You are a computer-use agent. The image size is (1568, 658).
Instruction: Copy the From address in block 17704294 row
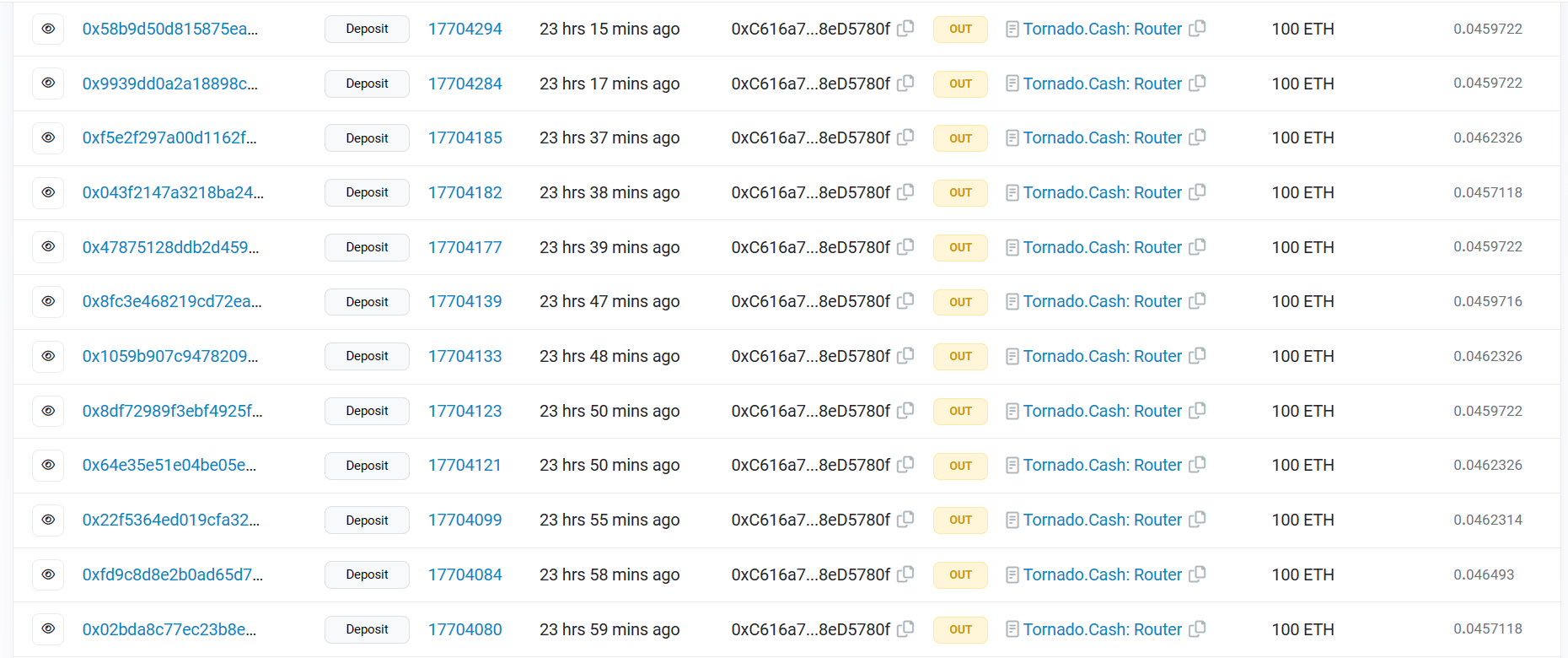pos(905,29)
